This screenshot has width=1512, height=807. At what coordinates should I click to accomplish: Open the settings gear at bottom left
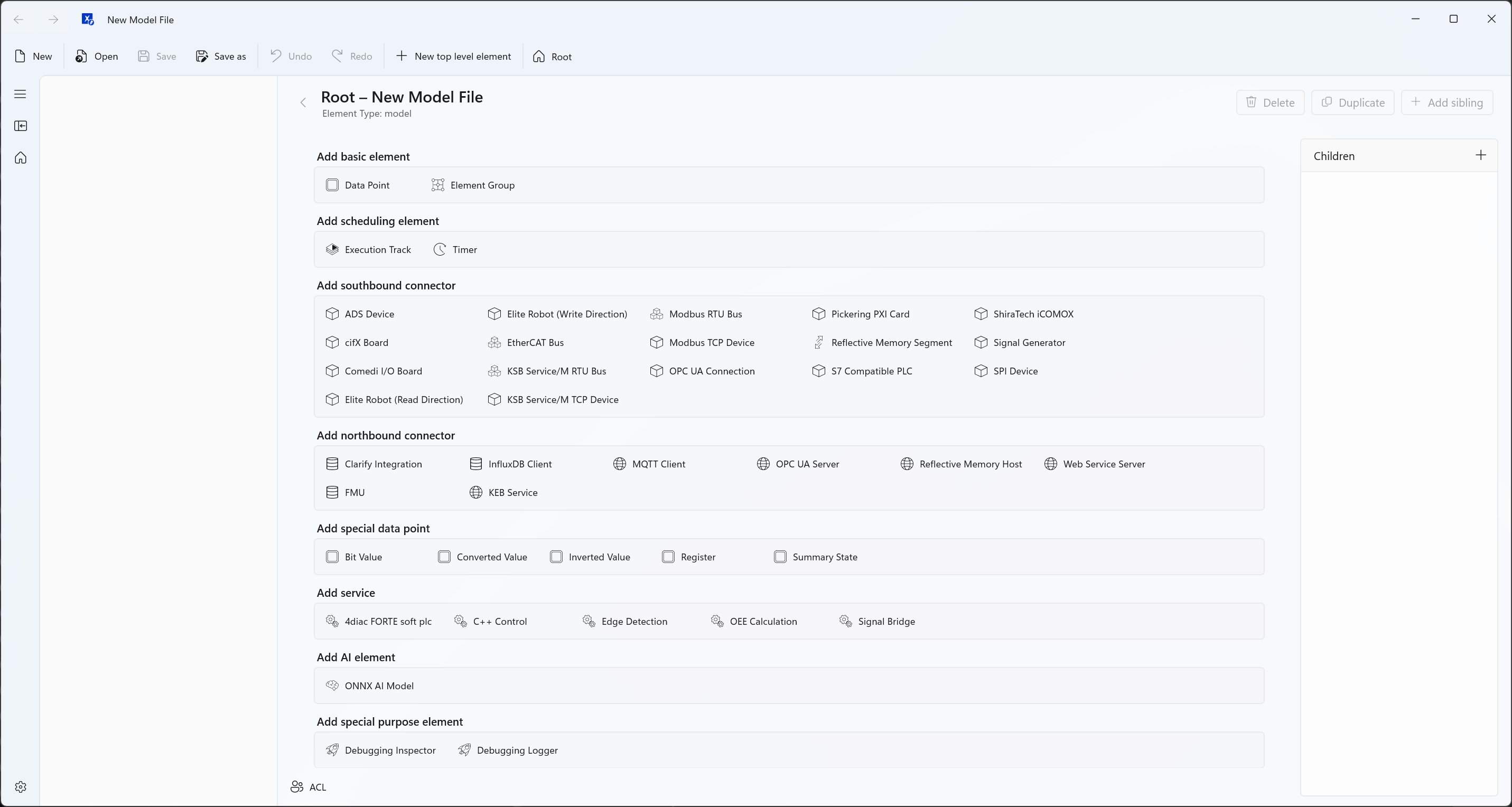pyautogui.click(x=21, y=787)
